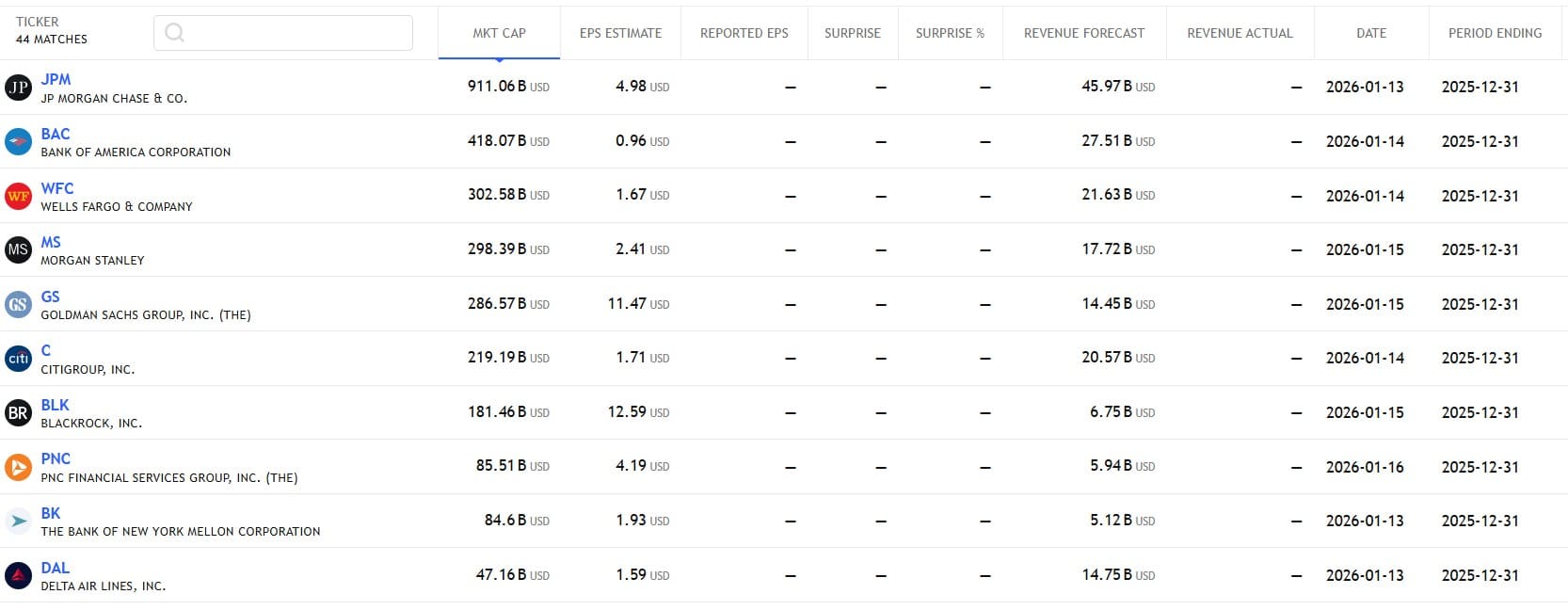Viewport: 1568px width, 610px height.
Task: Sort by REVENUE FORECAST column header
Action: coord(1083,33)
